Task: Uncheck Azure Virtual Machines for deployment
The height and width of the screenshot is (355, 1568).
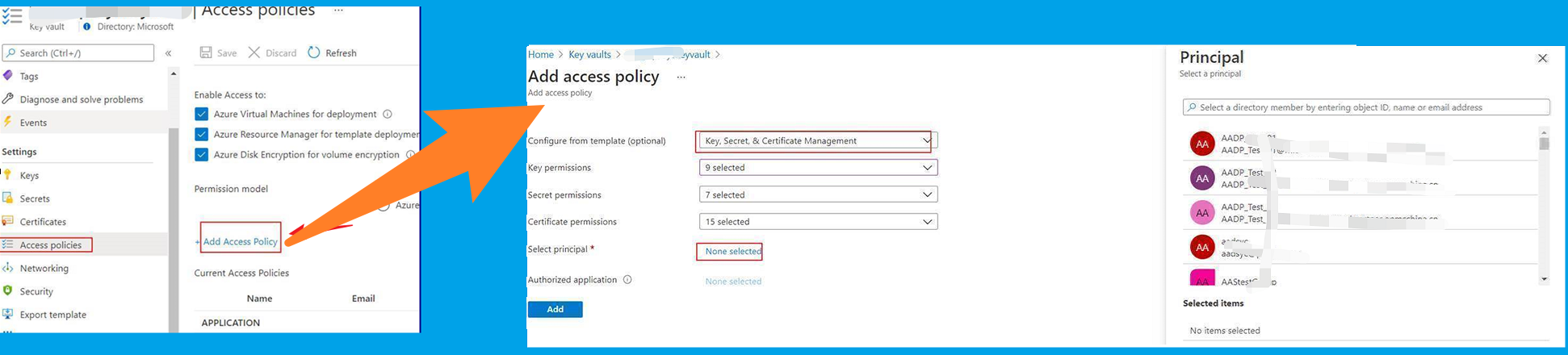Action: click(202, 114)
